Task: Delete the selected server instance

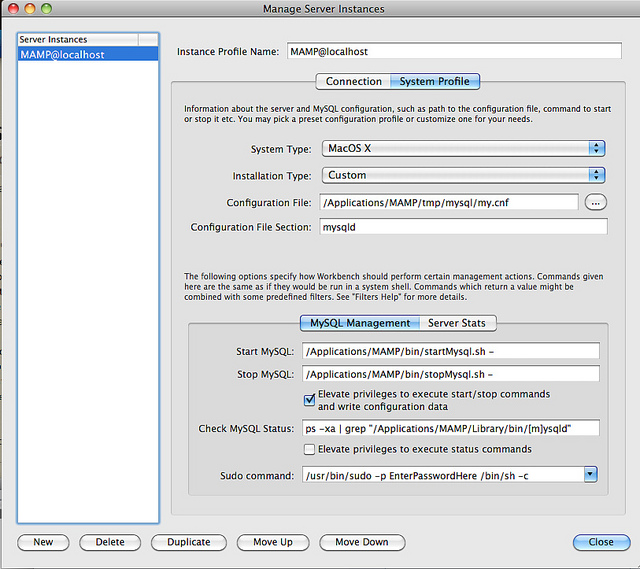Action: coord(110,542)
